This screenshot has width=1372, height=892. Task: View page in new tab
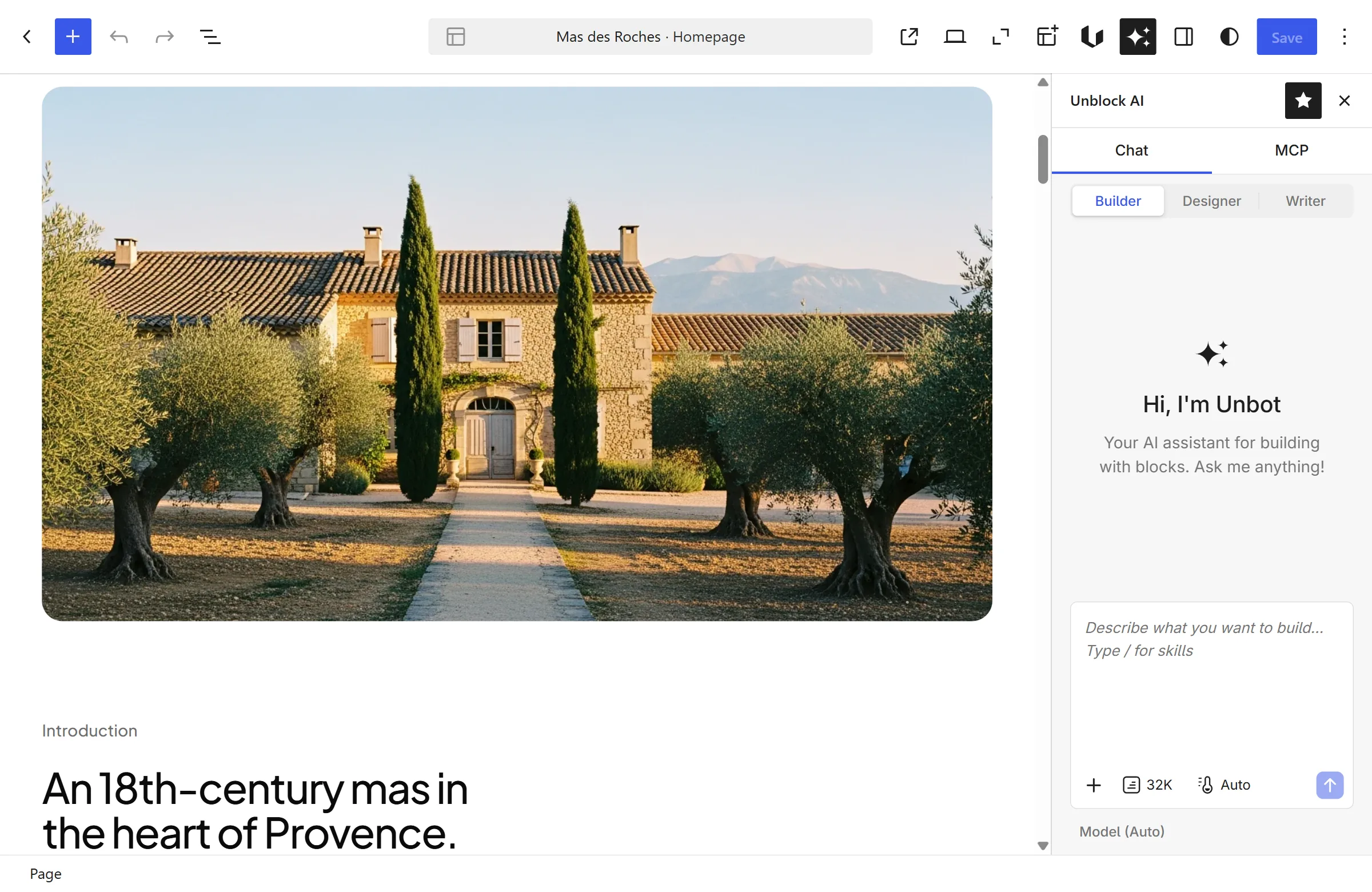tap(909, 37)
